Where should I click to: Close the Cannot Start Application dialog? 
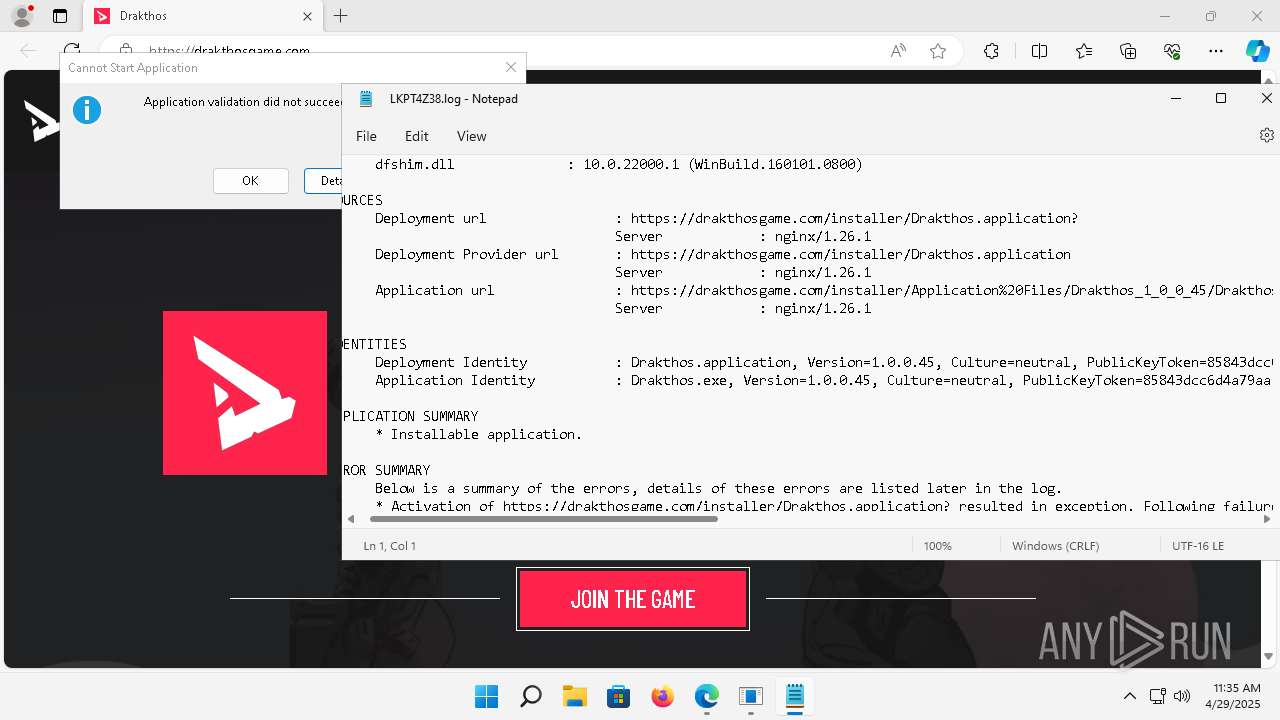point(511,67)
